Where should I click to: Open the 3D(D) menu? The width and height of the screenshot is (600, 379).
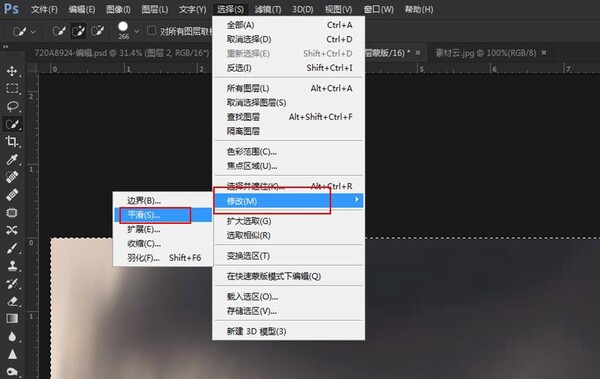(302, 9)
